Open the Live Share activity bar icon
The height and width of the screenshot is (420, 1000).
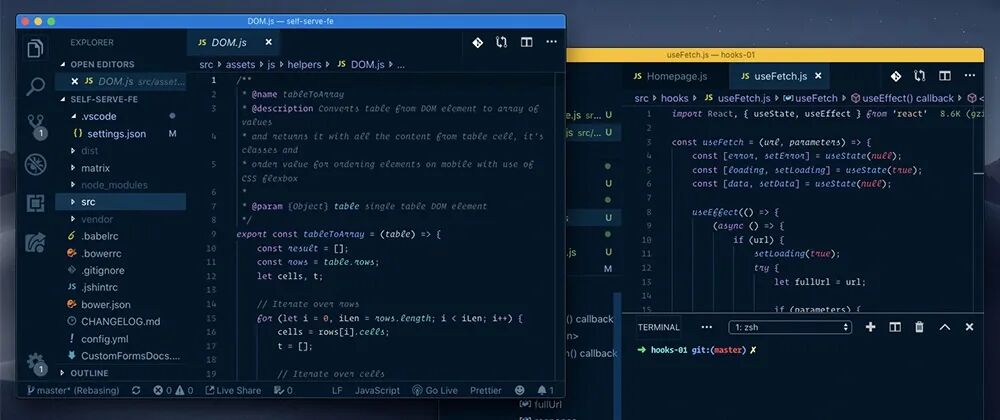(x=35, y=243)
